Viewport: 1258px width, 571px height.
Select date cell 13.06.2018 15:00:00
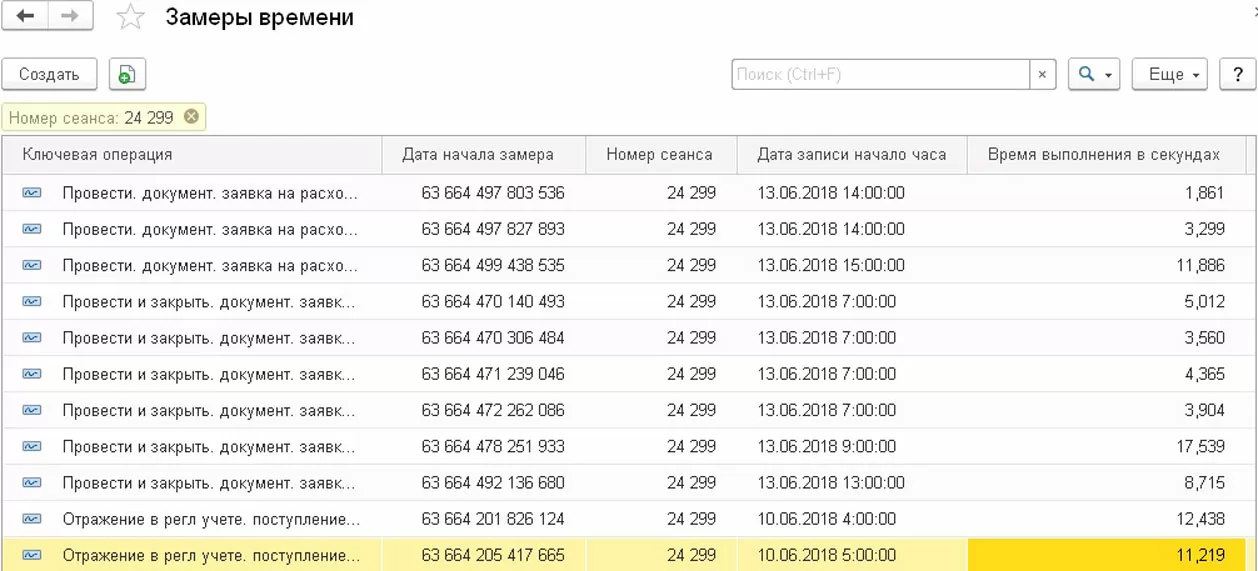pyautogui.click(x=831, y=265)
